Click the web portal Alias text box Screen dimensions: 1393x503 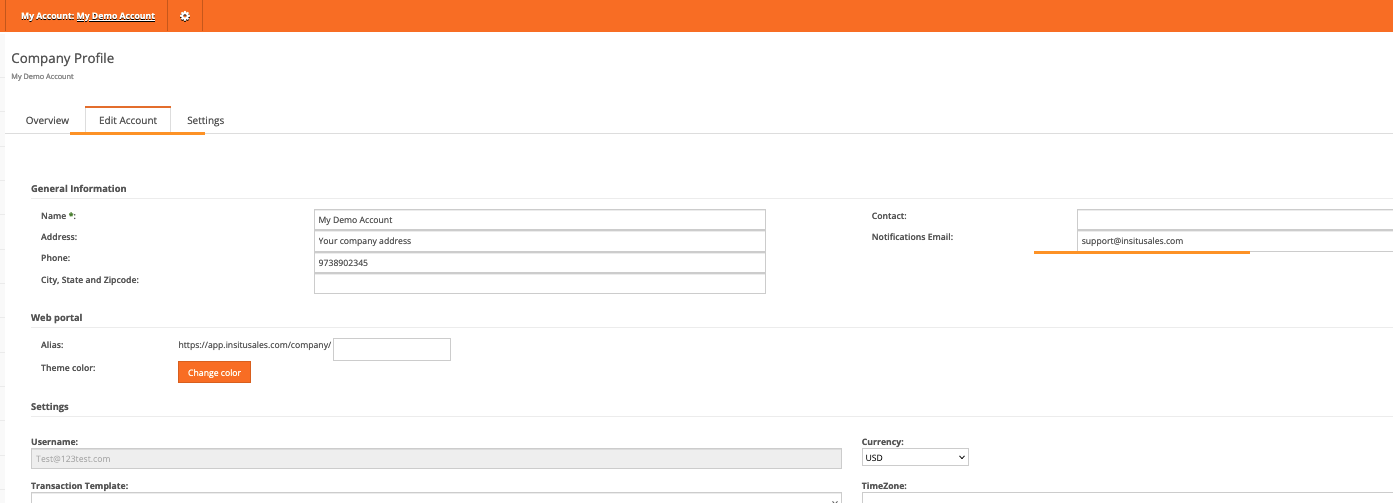(x=391, y=349)
